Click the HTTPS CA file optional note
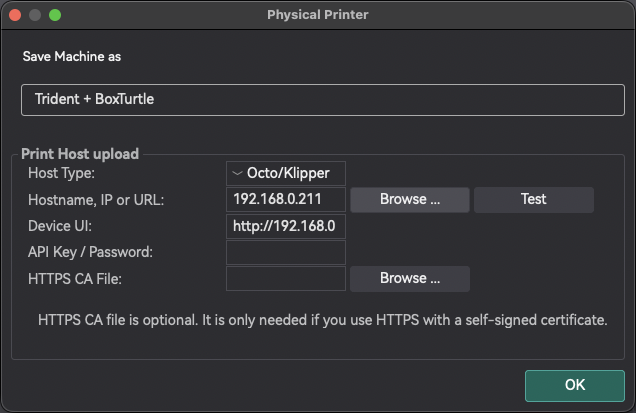The height and width of the screenshot is (413, 636). point(322,320)
